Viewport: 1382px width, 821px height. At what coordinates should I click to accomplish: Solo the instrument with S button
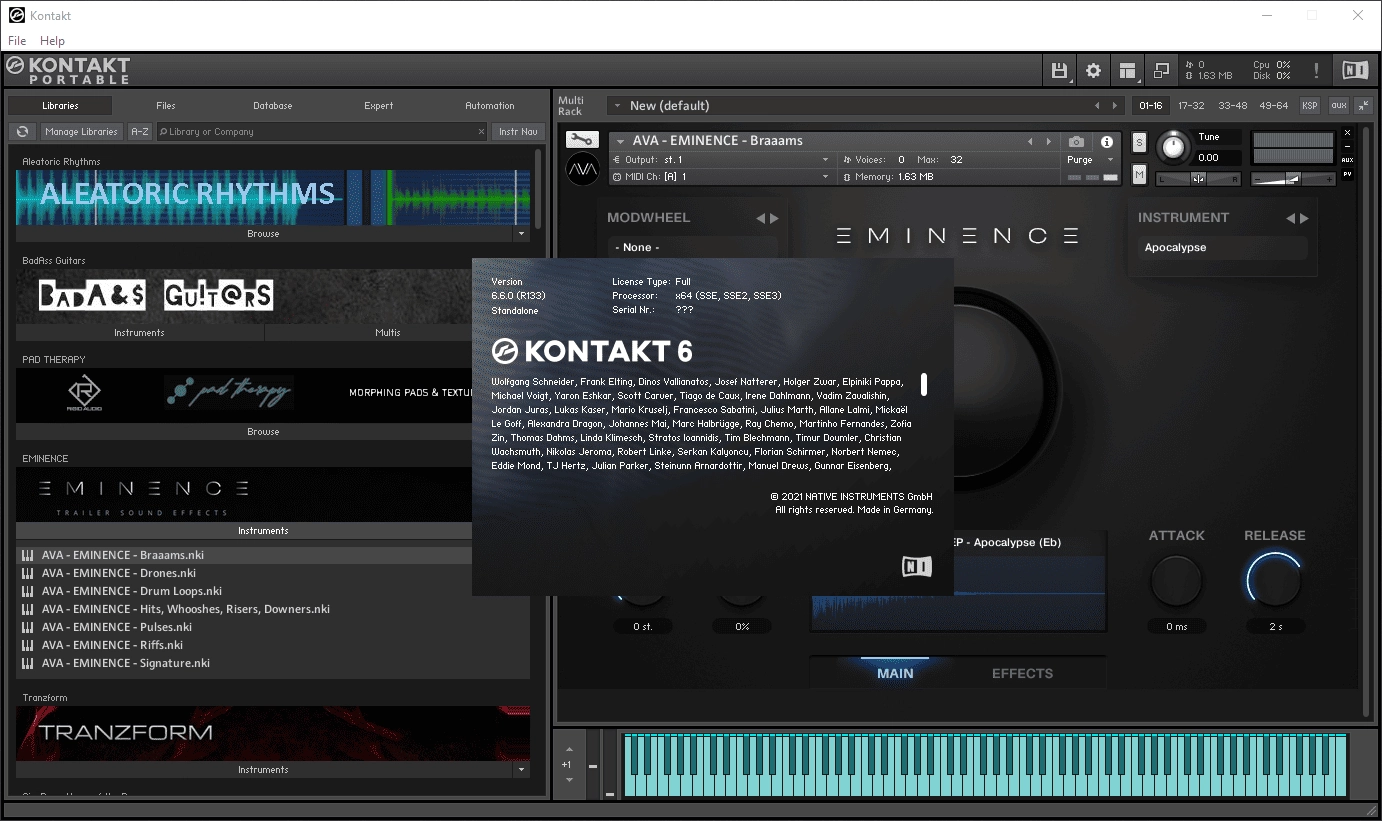click(1139, 143)
